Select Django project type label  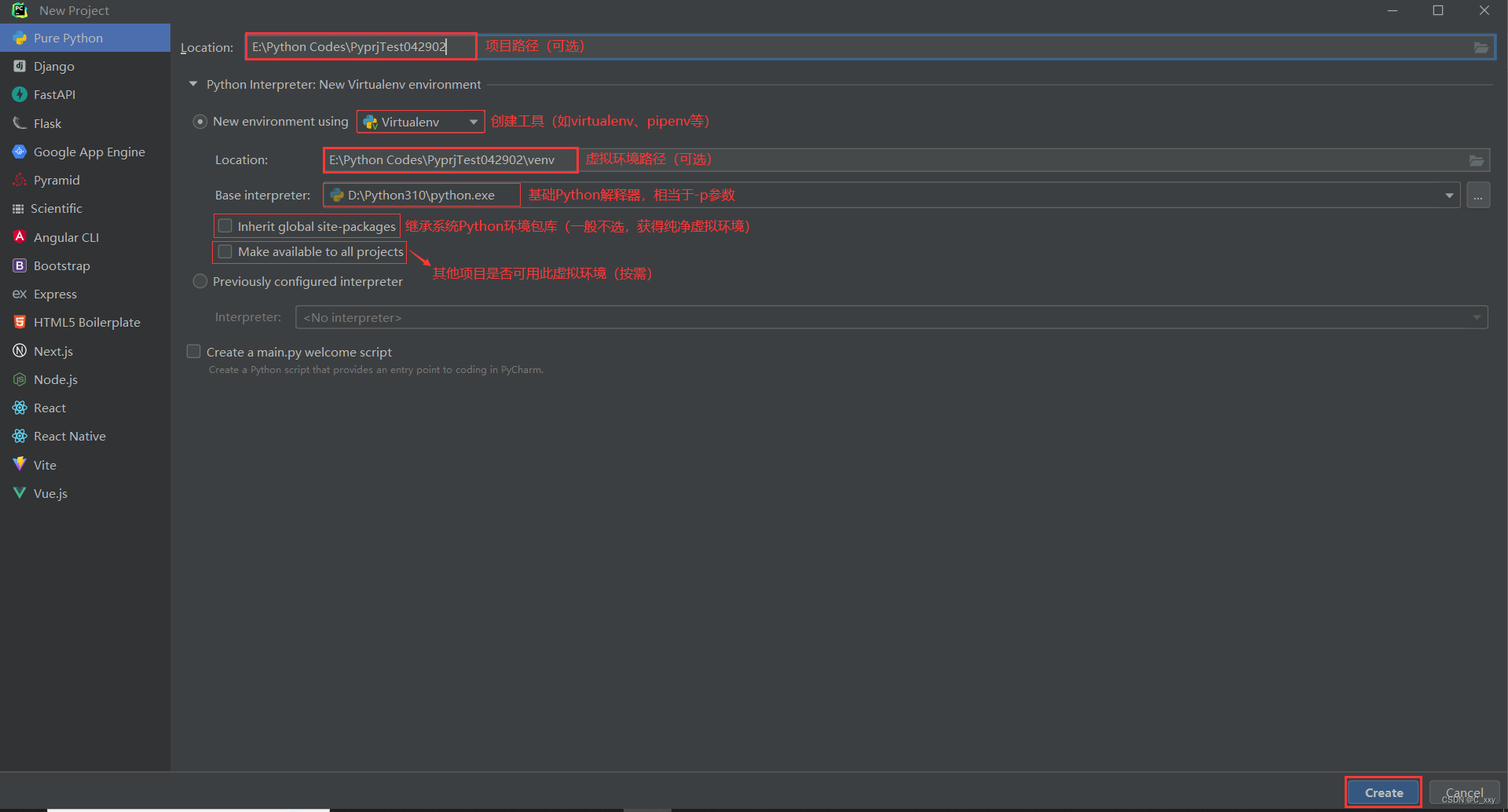54,66
